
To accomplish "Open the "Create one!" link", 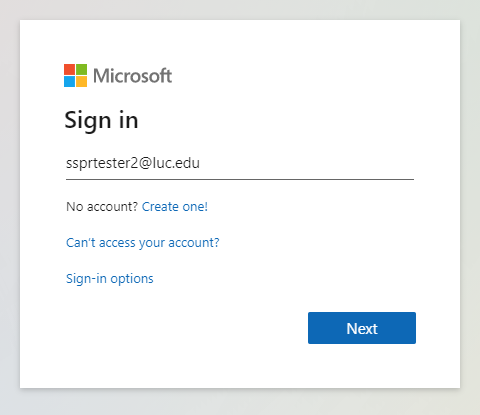I will [x=175, y=207].
